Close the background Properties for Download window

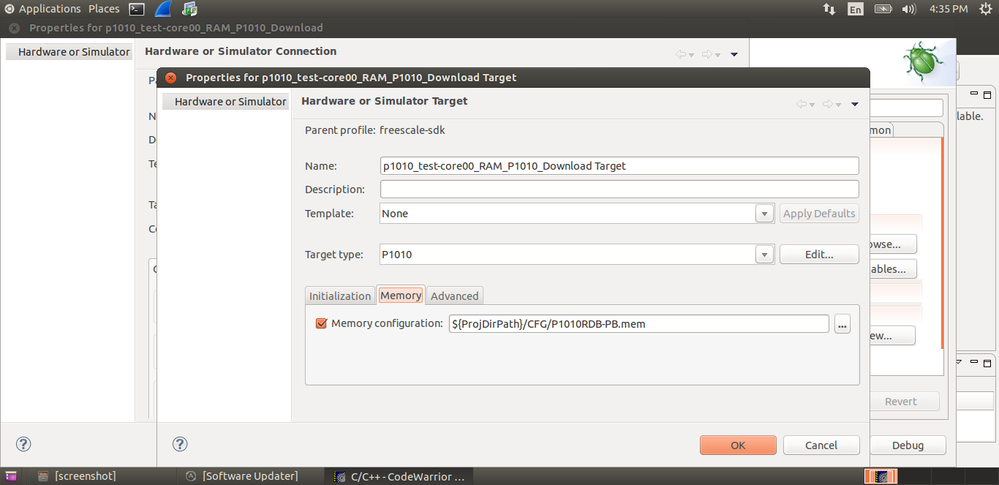coord(15,28)
